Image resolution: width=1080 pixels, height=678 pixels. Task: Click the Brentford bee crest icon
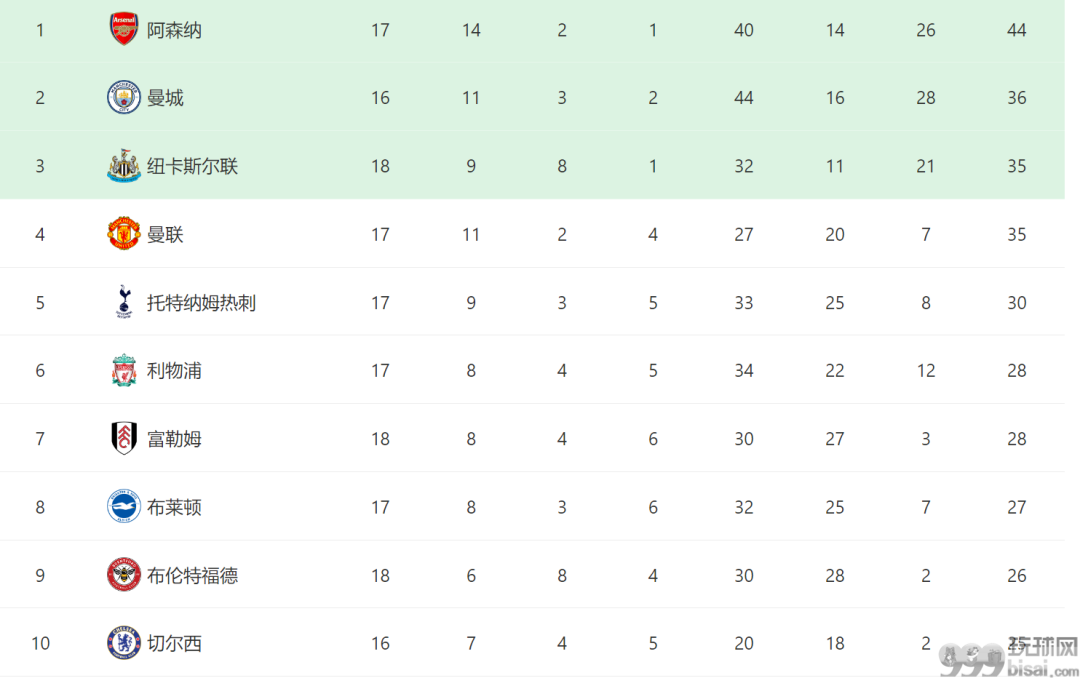coord(124,575)
